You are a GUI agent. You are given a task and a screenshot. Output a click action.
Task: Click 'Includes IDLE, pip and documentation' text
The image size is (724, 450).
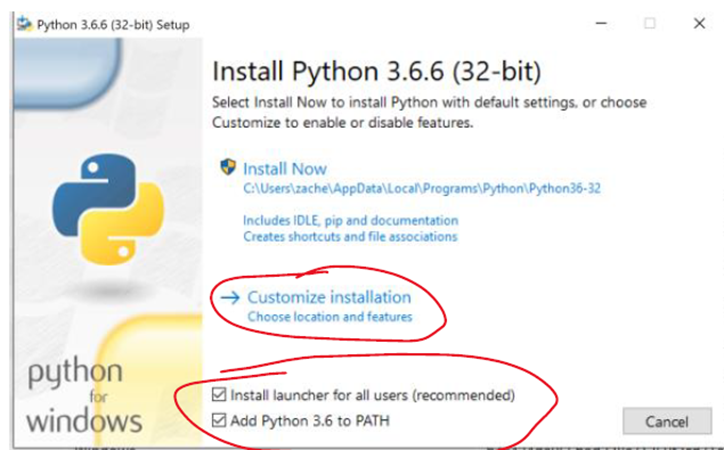[350, 220]
